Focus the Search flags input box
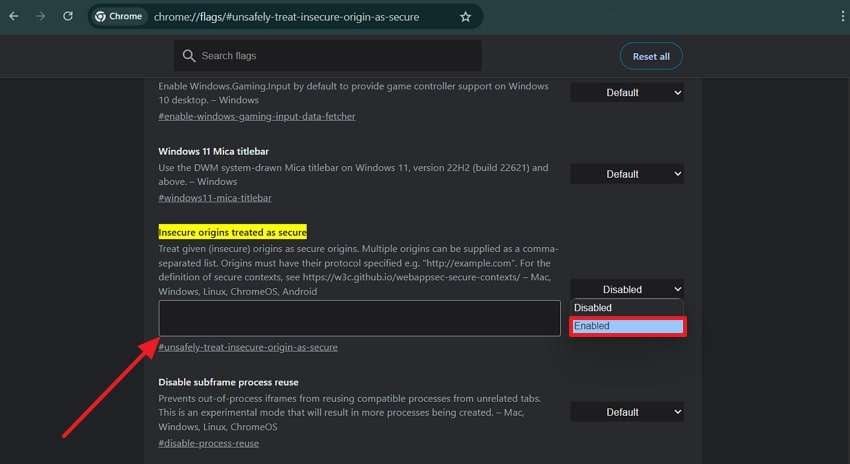The image size is (850, 464). [335, 56]
